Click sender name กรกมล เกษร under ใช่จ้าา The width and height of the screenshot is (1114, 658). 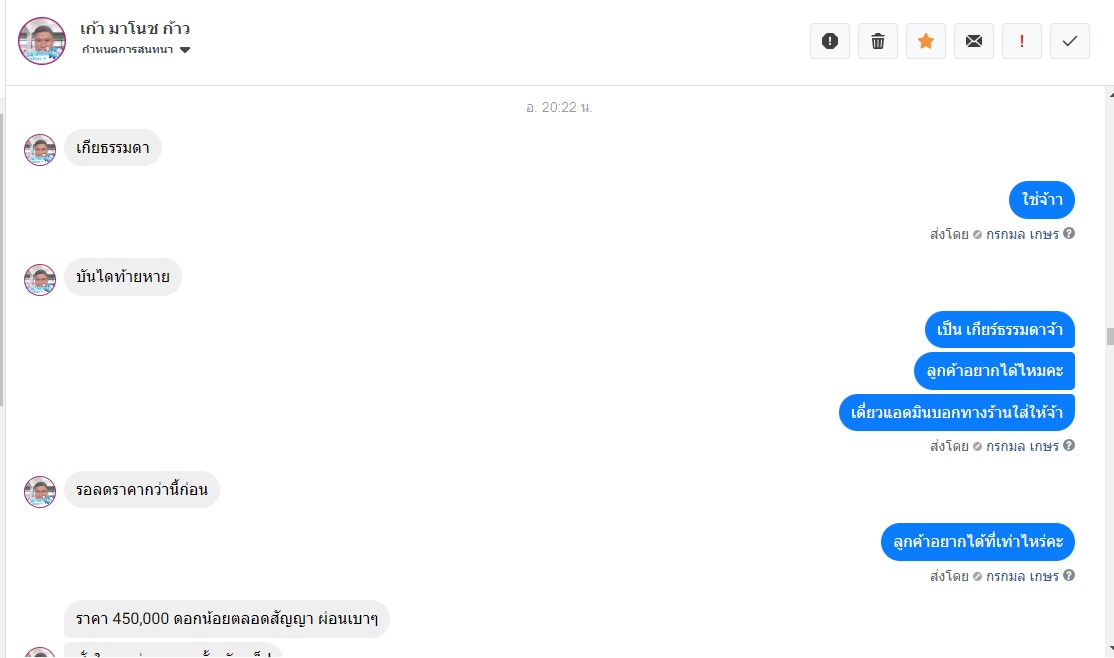1022,234
